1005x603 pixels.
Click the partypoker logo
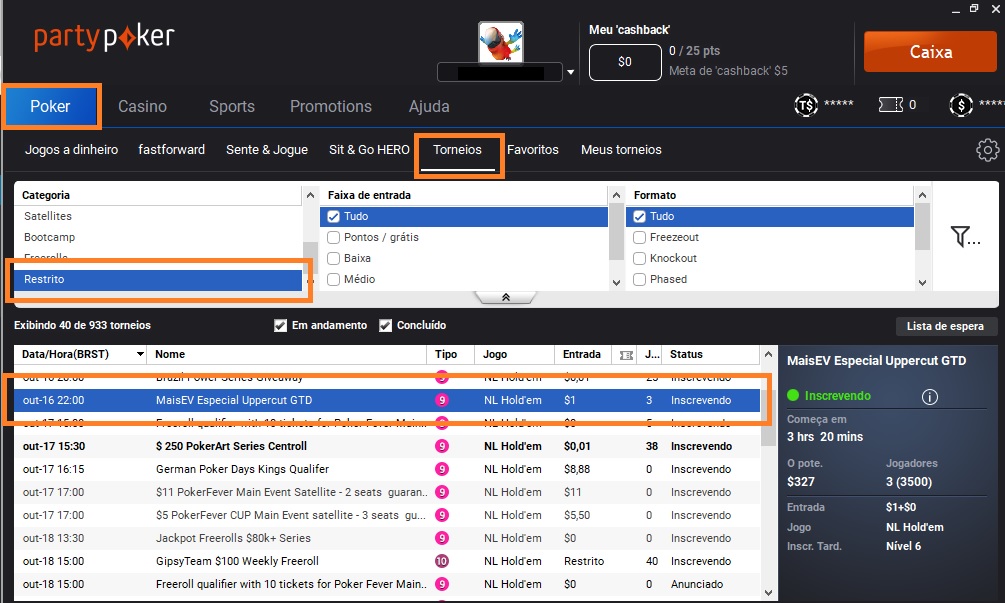(104, 38)
